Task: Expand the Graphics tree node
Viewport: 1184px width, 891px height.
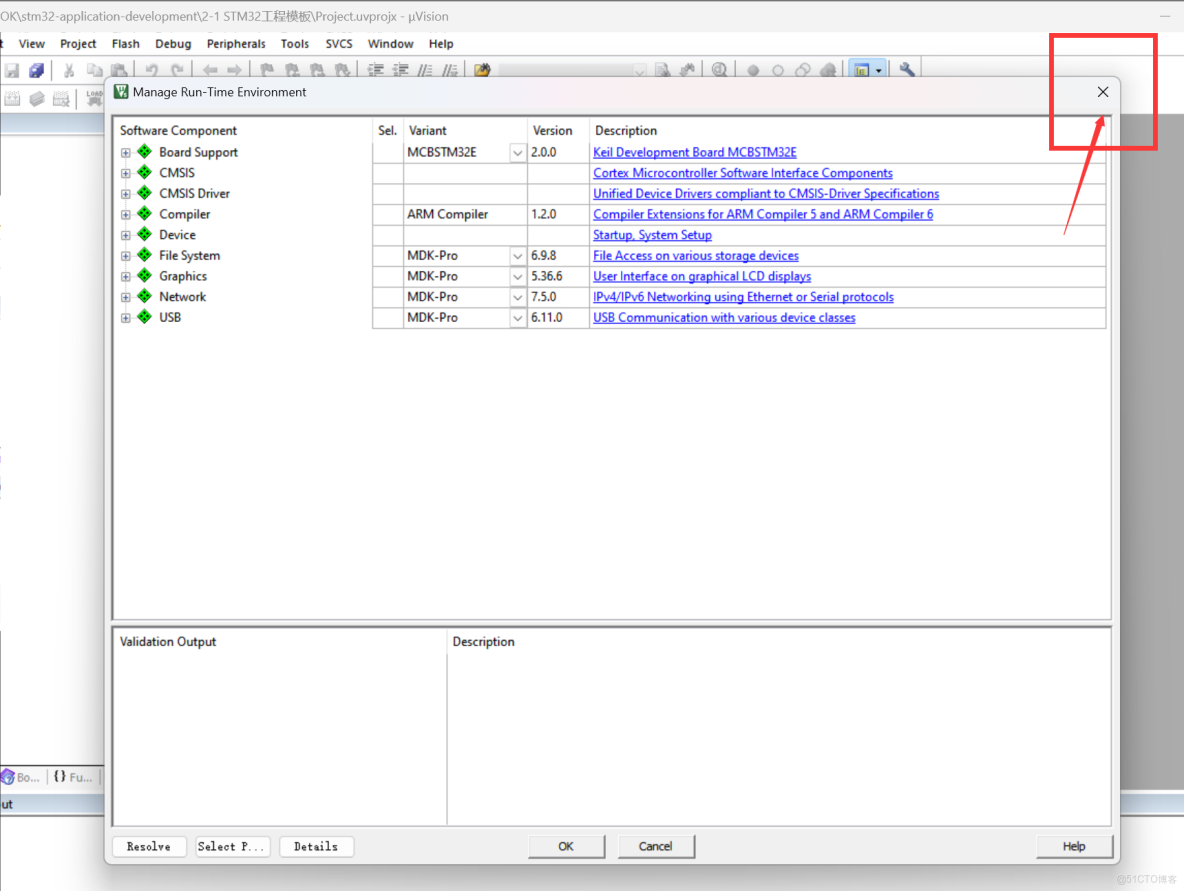Action: [125, 276]
